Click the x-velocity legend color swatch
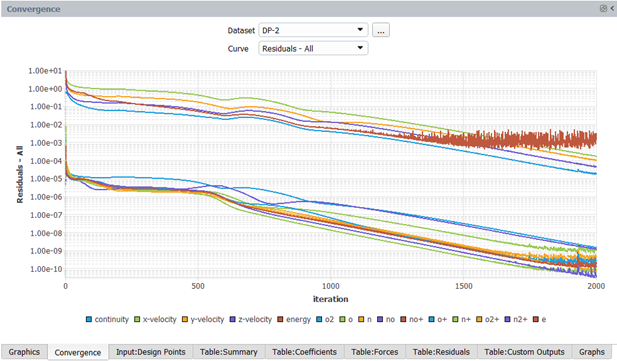This screenshot has width=617, height=361. [137, 319]
